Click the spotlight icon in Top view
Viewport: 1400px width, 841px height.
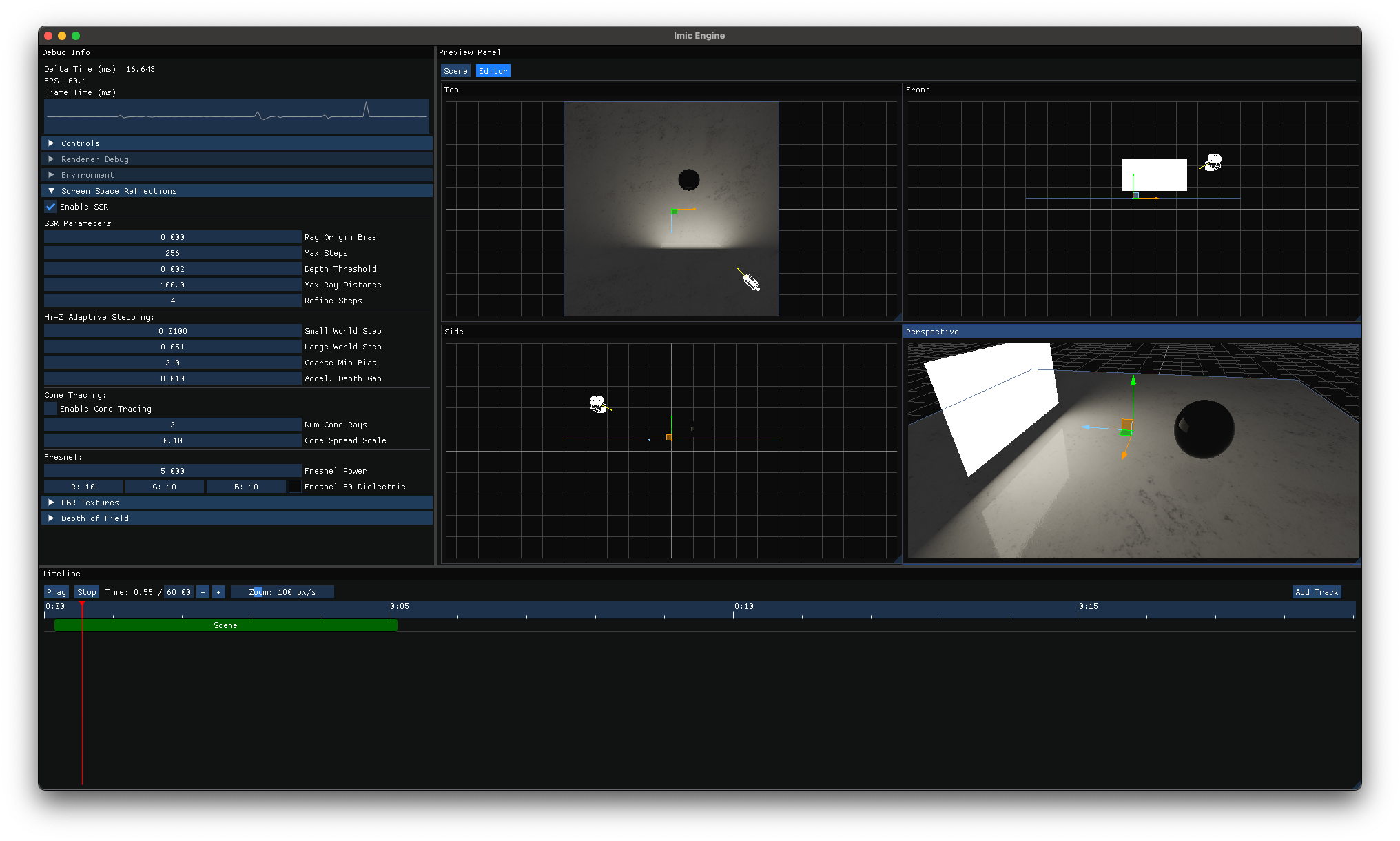coord(750,281)
